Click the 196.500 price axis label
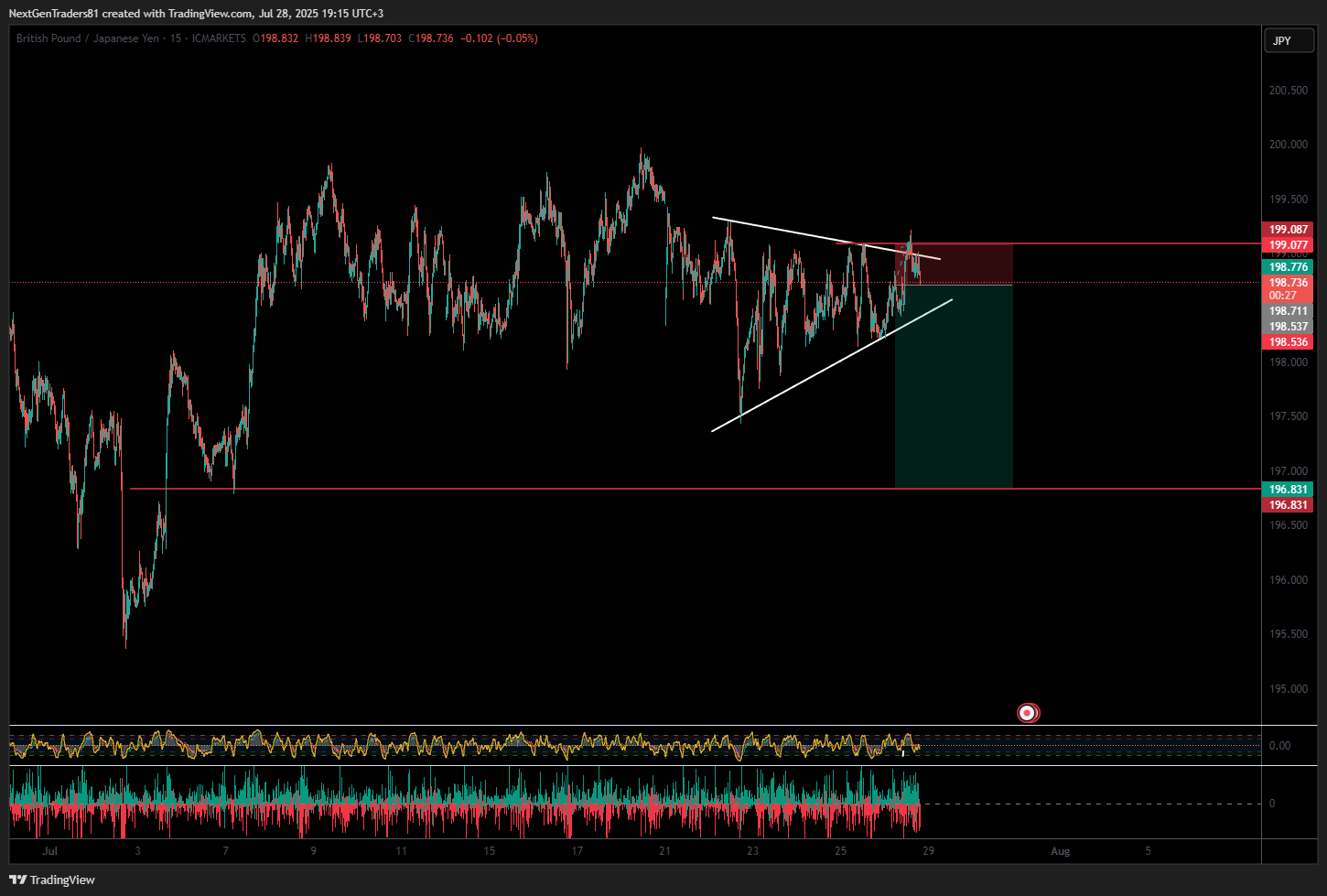Viewport: 1327px width, 896px height. point(1288,525)
